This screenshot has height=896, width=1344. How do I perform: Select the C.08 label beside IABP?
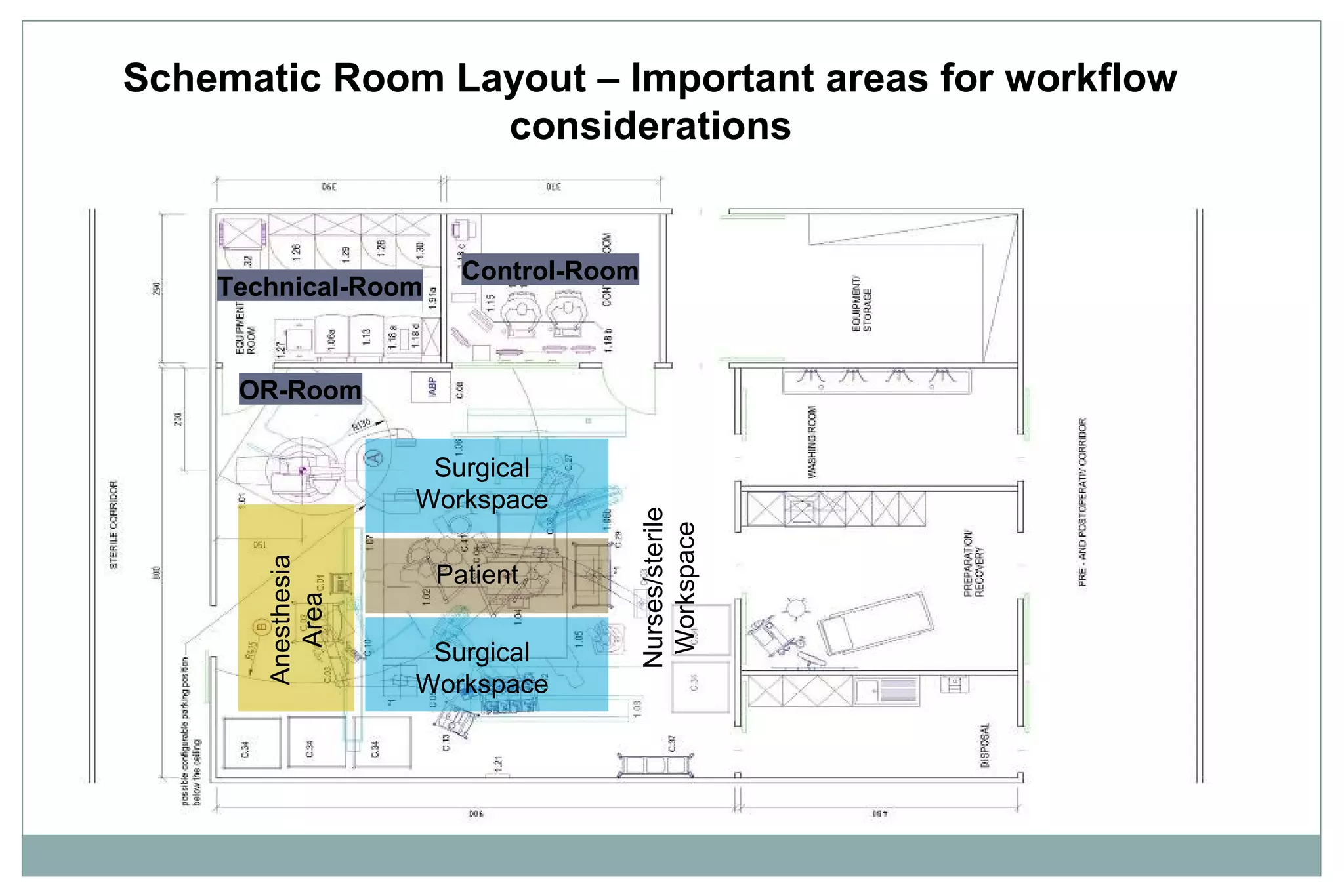click(460, 390)
